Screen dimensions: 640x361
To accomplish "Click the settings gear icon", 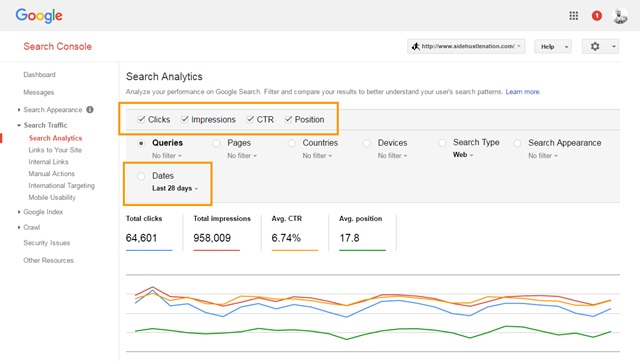I will (x=595, y=47).
